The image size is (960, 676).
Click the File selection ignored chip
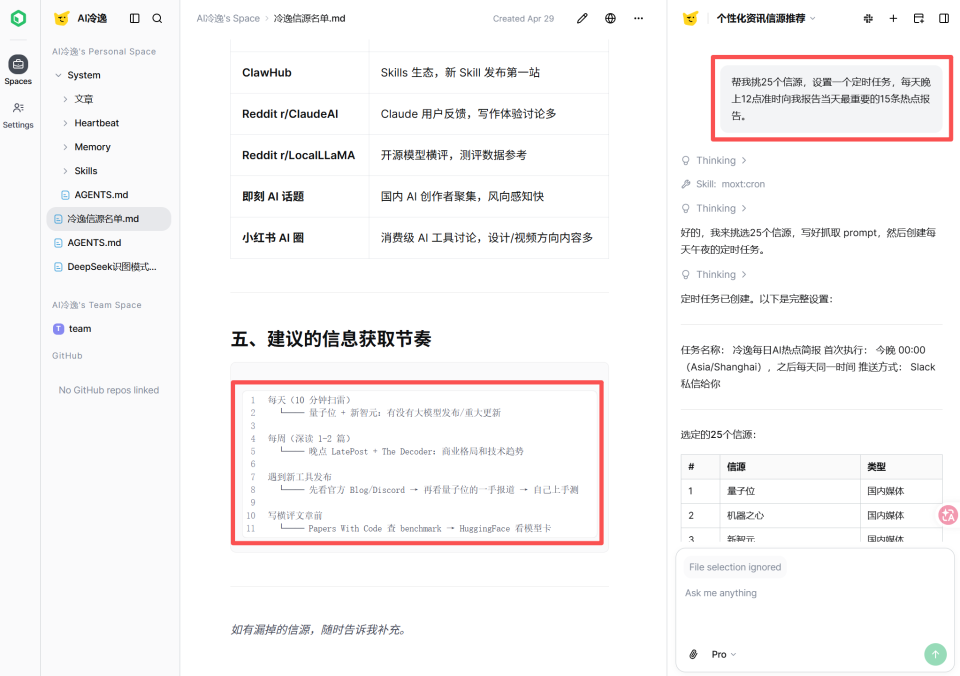point(735,567)
